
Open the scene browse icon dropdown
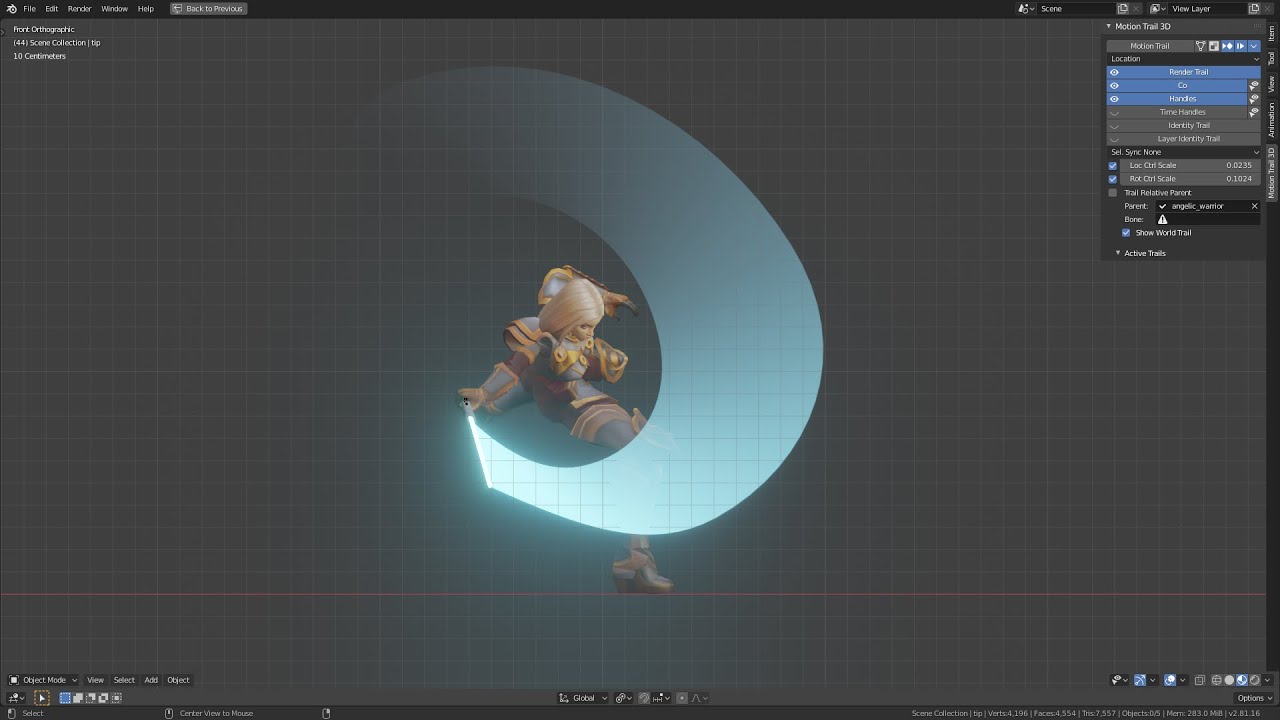coord(1027,8)
